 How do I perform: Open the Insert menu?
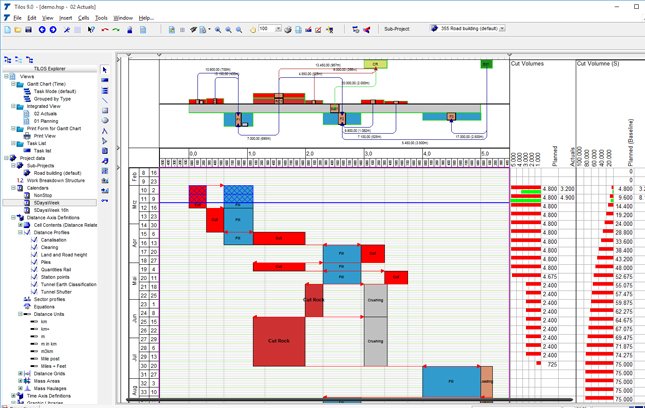[65, 18]
